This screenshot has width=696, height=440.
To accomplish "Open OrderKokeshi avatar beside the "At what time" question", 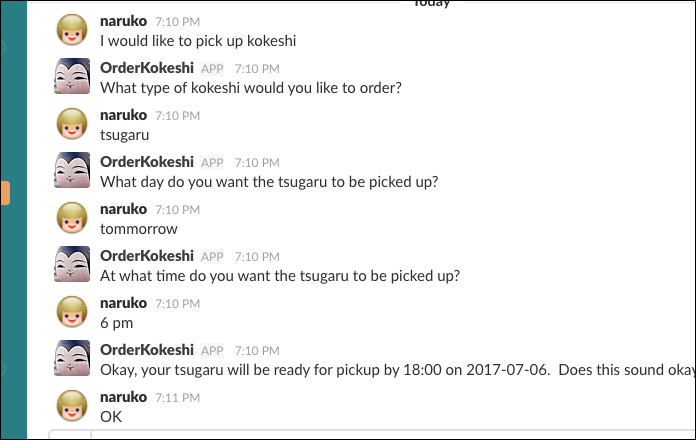I will 74,266.
